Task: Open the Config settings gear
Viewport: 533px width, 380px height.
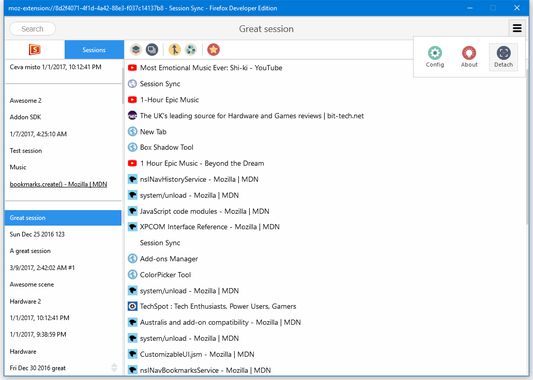Action: (435, 57)
